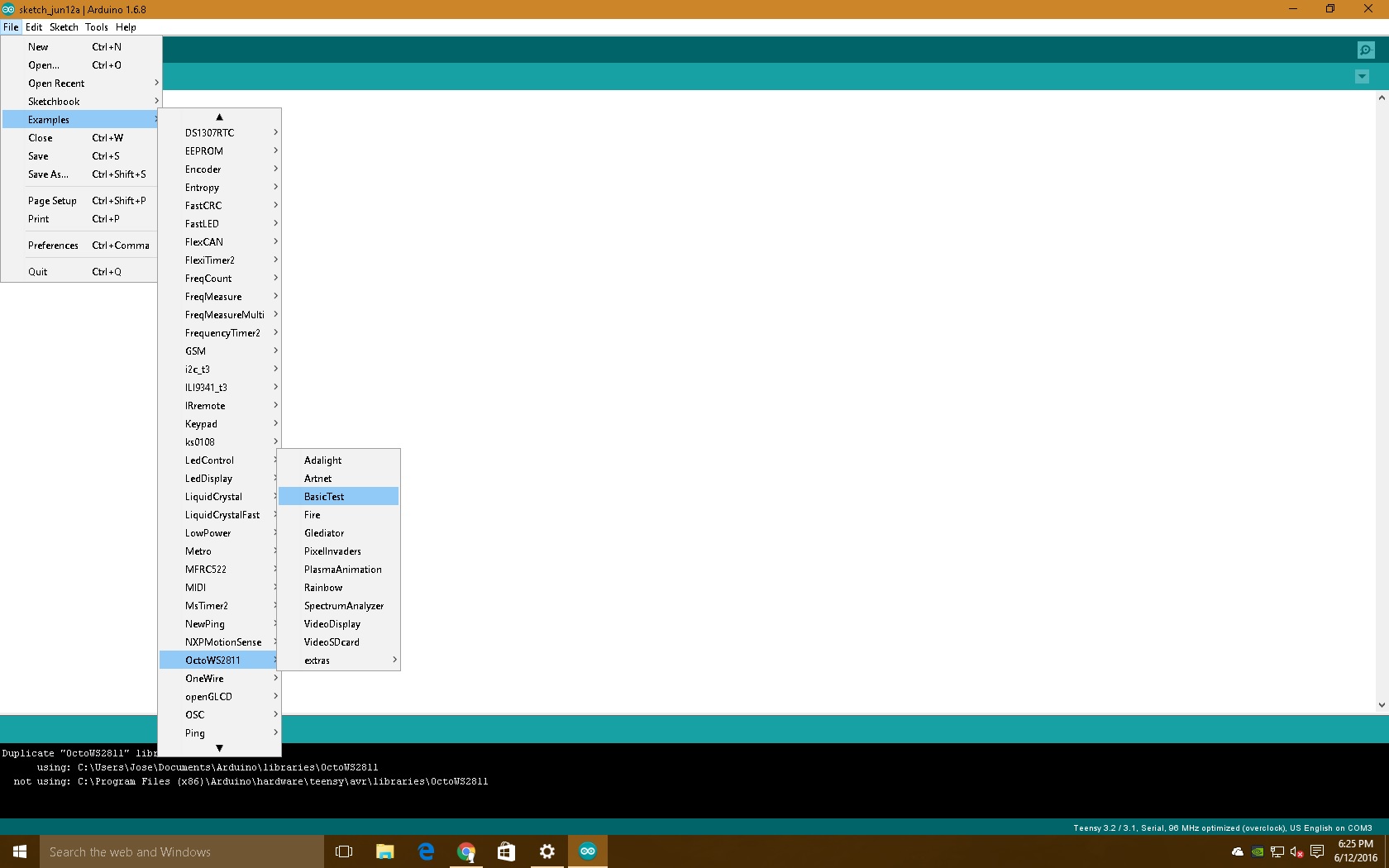Open the File menu
The image size is (1389, 868).
(x=11, y=27)
